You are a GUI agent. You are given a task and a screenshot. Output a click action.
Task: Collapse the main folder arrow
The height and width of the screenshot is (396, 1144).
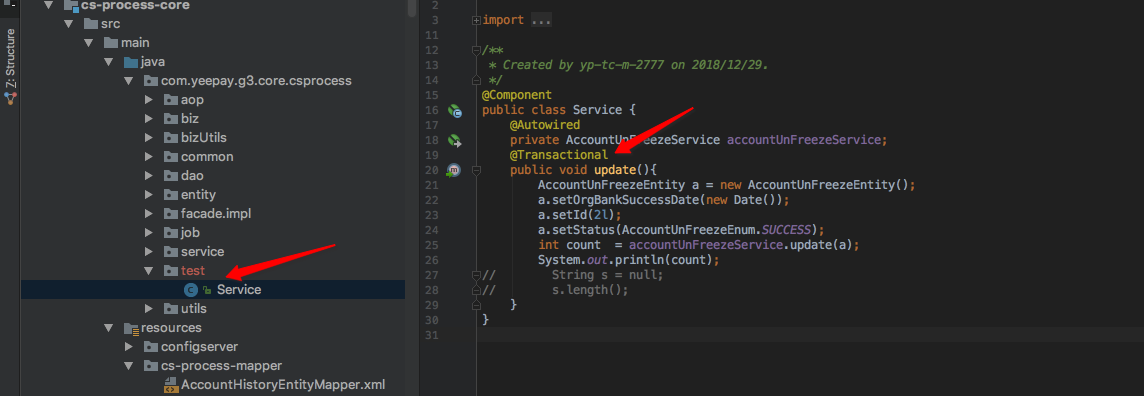click(88, 43)
